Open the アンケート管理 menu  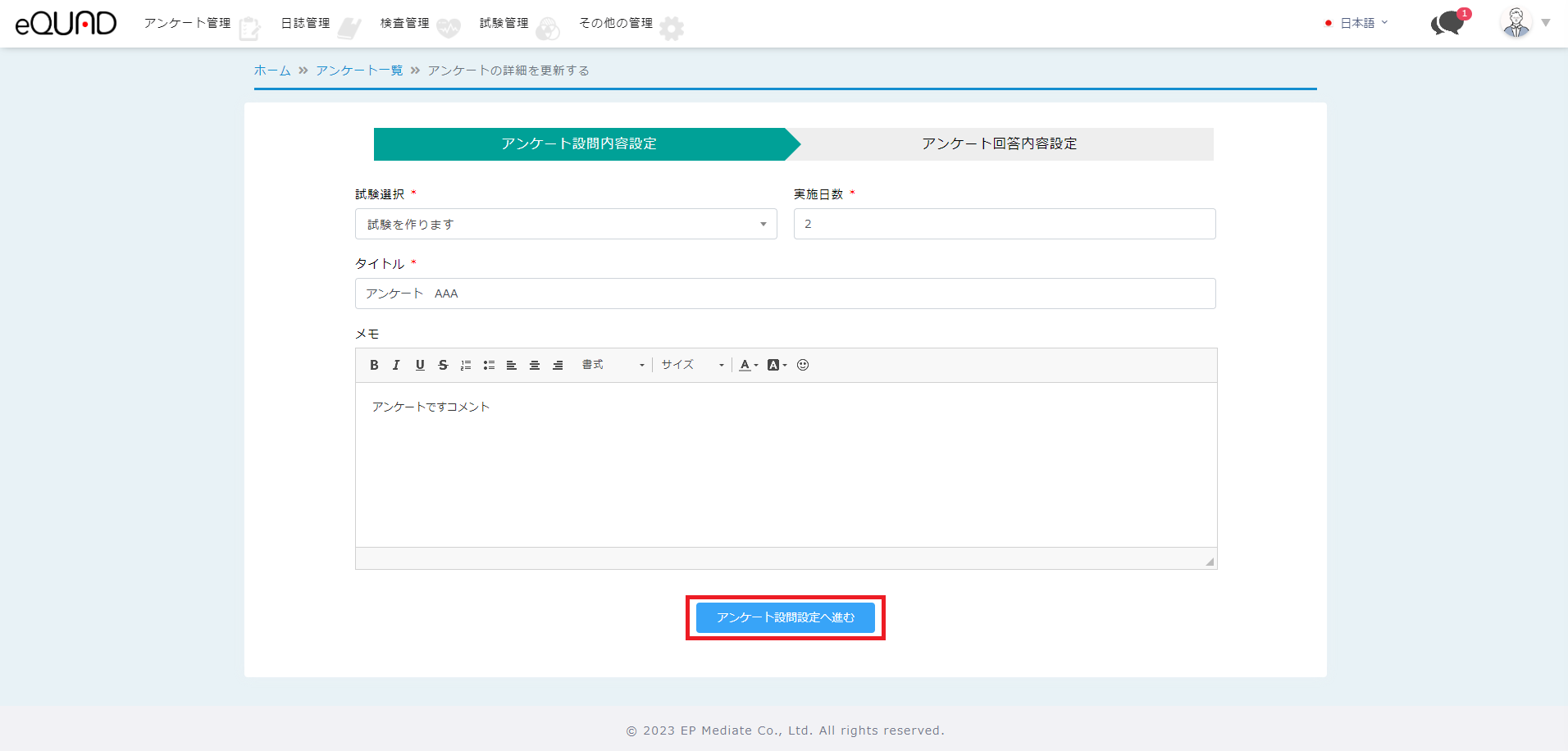pyautogui.click(x=188, y=23)
